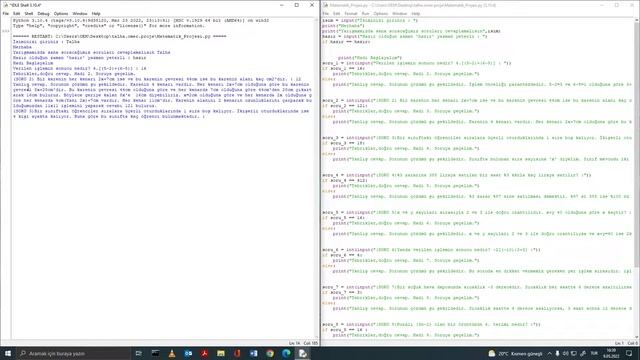Screen dimensions: 640x360
Task: Open the File menu in IDLE Shell
Action: [6, 13]
